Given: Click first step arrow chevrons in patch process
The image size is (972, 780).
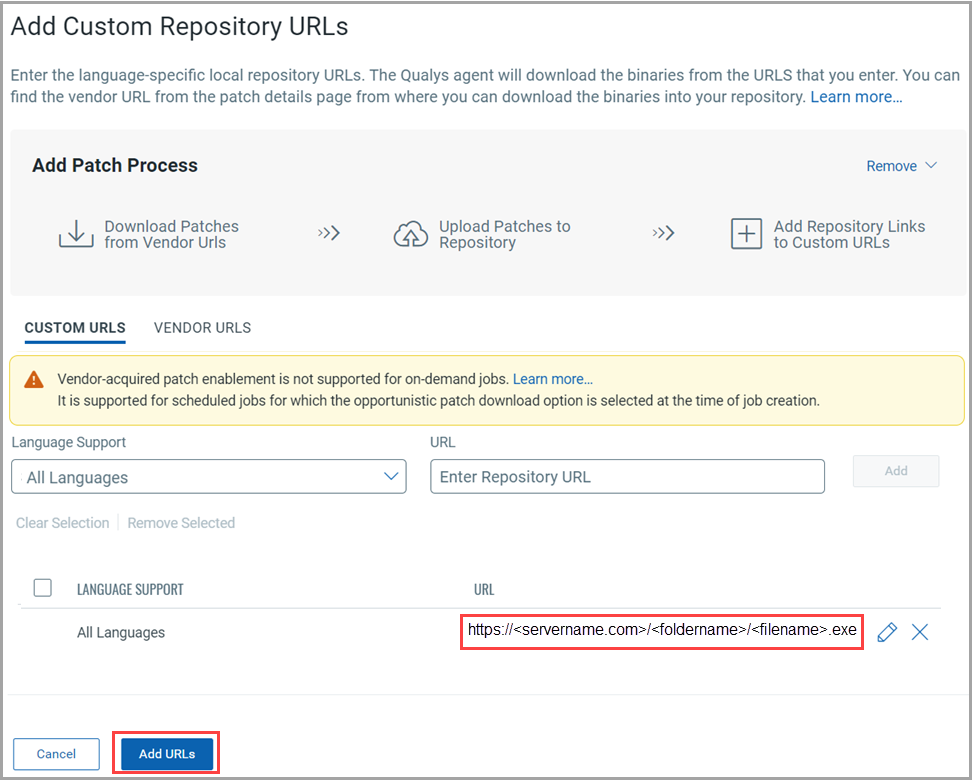Looking at the screenshot, I should (x=329, y=233).
